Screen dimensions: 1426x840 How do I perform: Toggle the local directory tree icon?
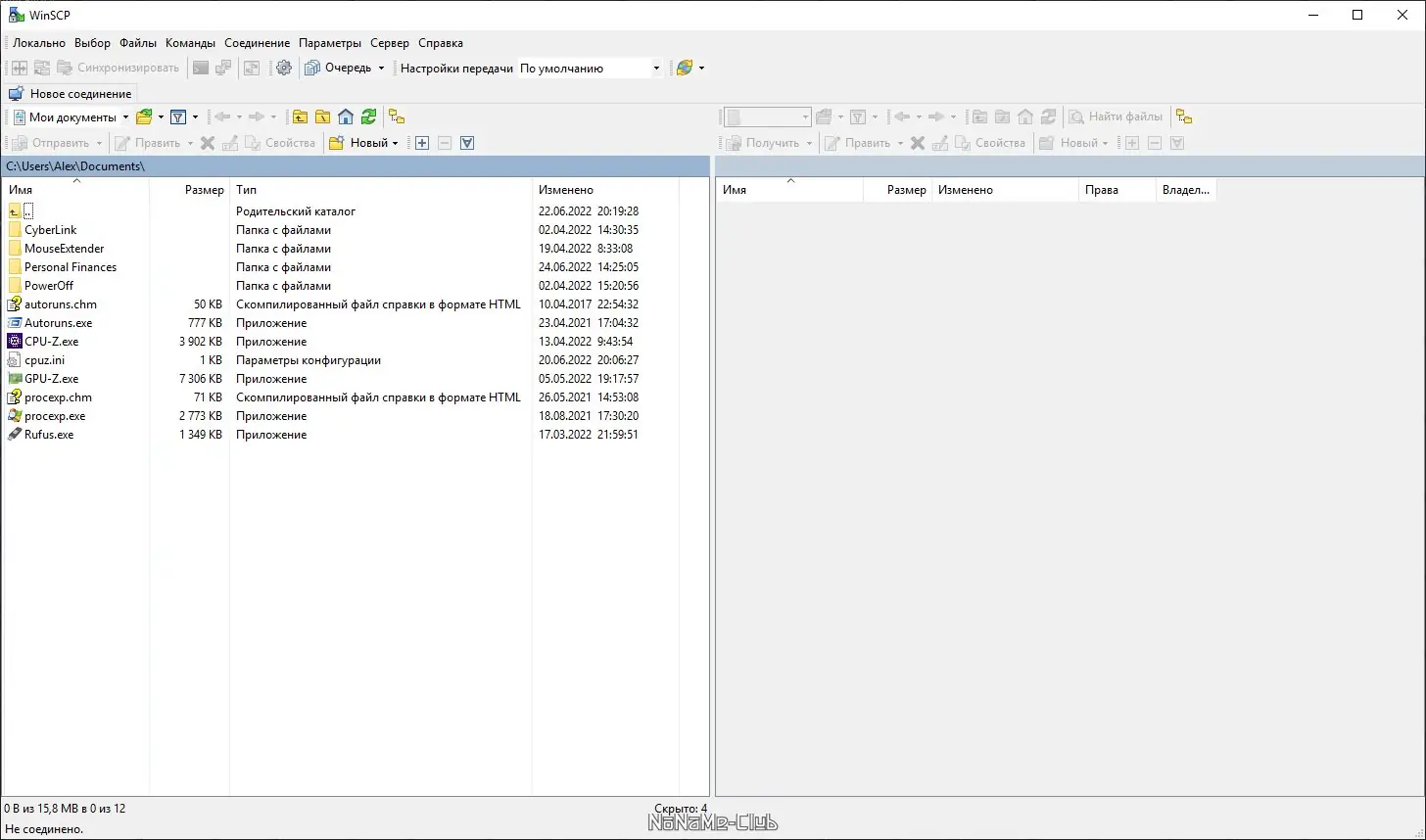tap(397, 117)
